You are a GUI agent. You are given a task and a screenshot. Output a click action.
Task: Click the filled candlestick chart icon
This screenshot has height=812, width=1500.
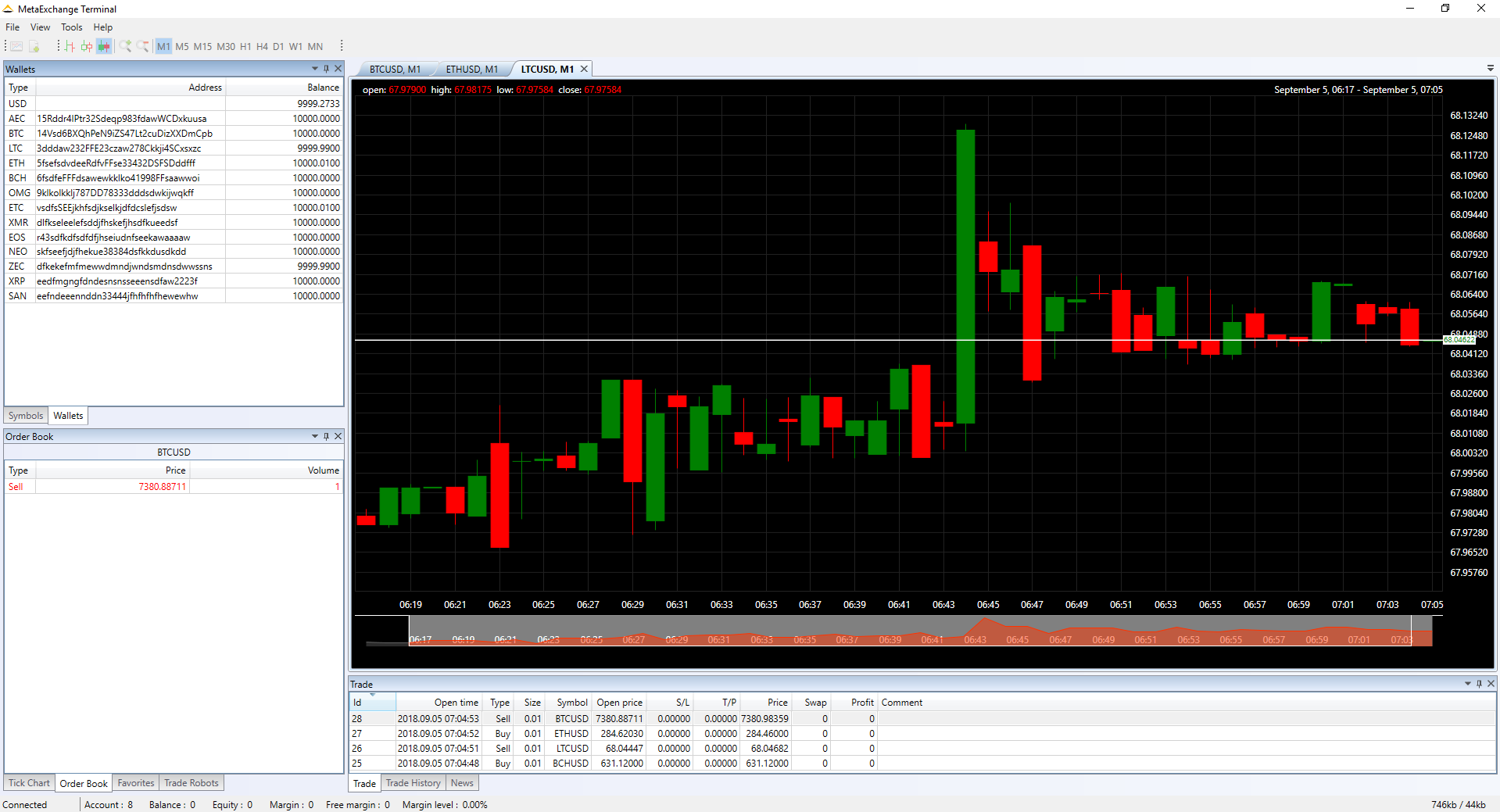(104, 47)
